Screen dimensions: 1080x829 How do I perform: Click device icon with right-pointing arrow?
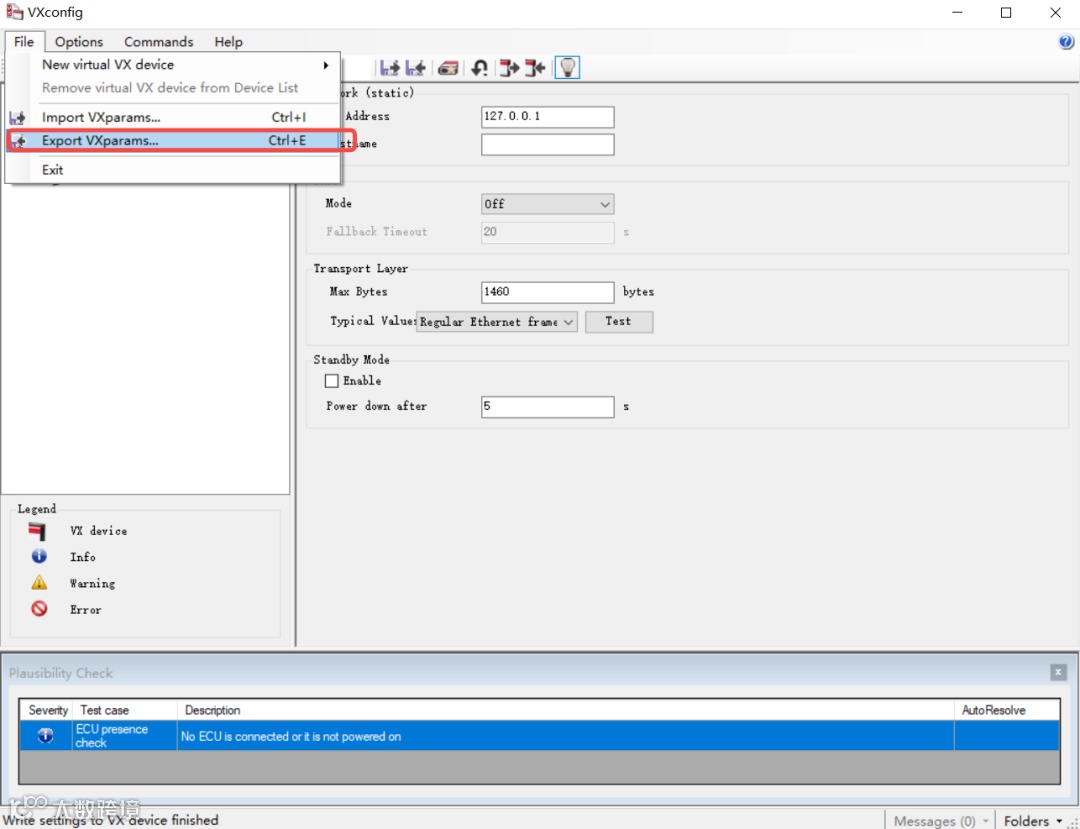[x=509, y=67]
